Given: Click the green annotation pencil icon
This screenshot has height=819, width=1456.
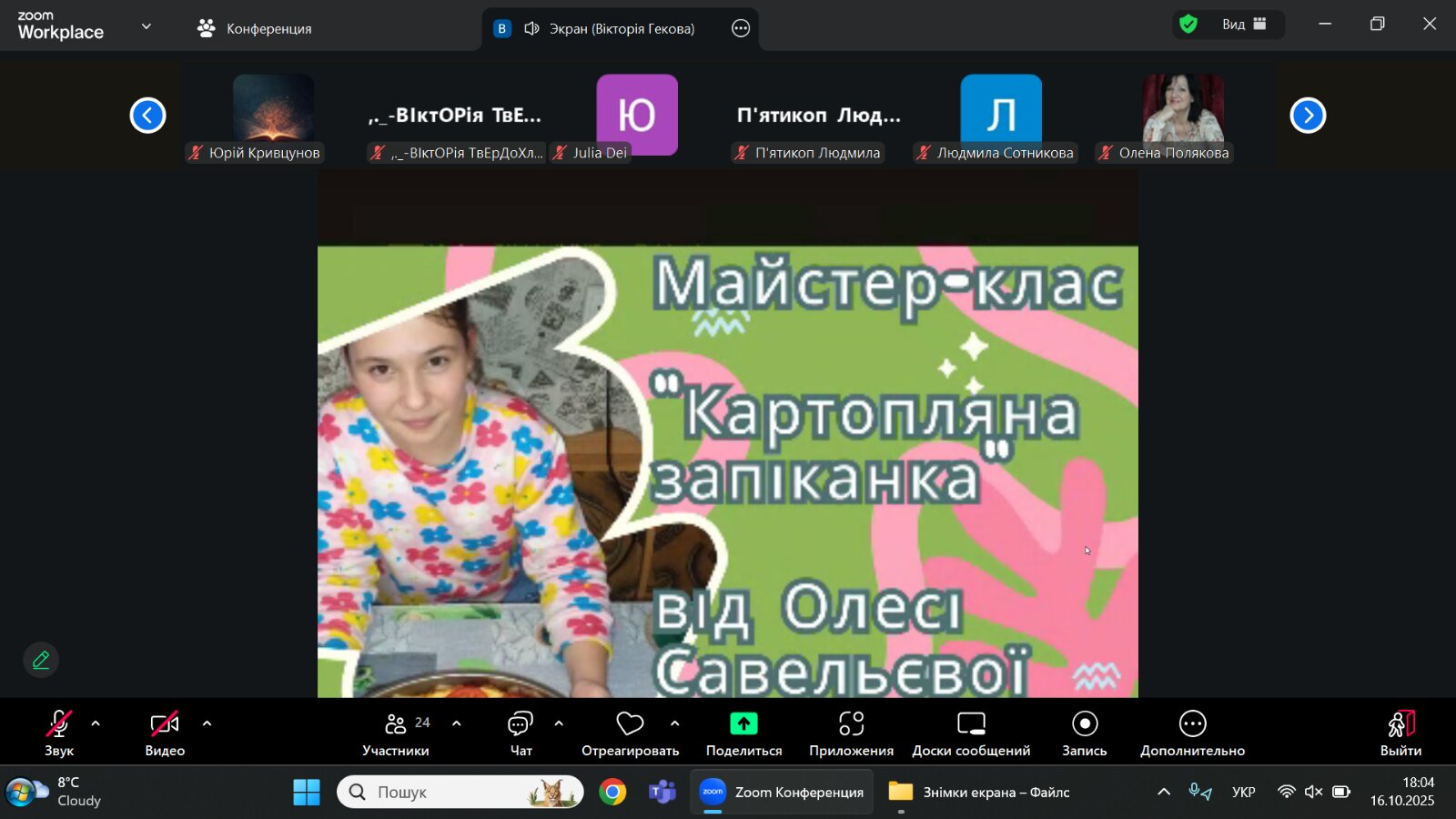Looking at the screenshot, I should point(41,660).
